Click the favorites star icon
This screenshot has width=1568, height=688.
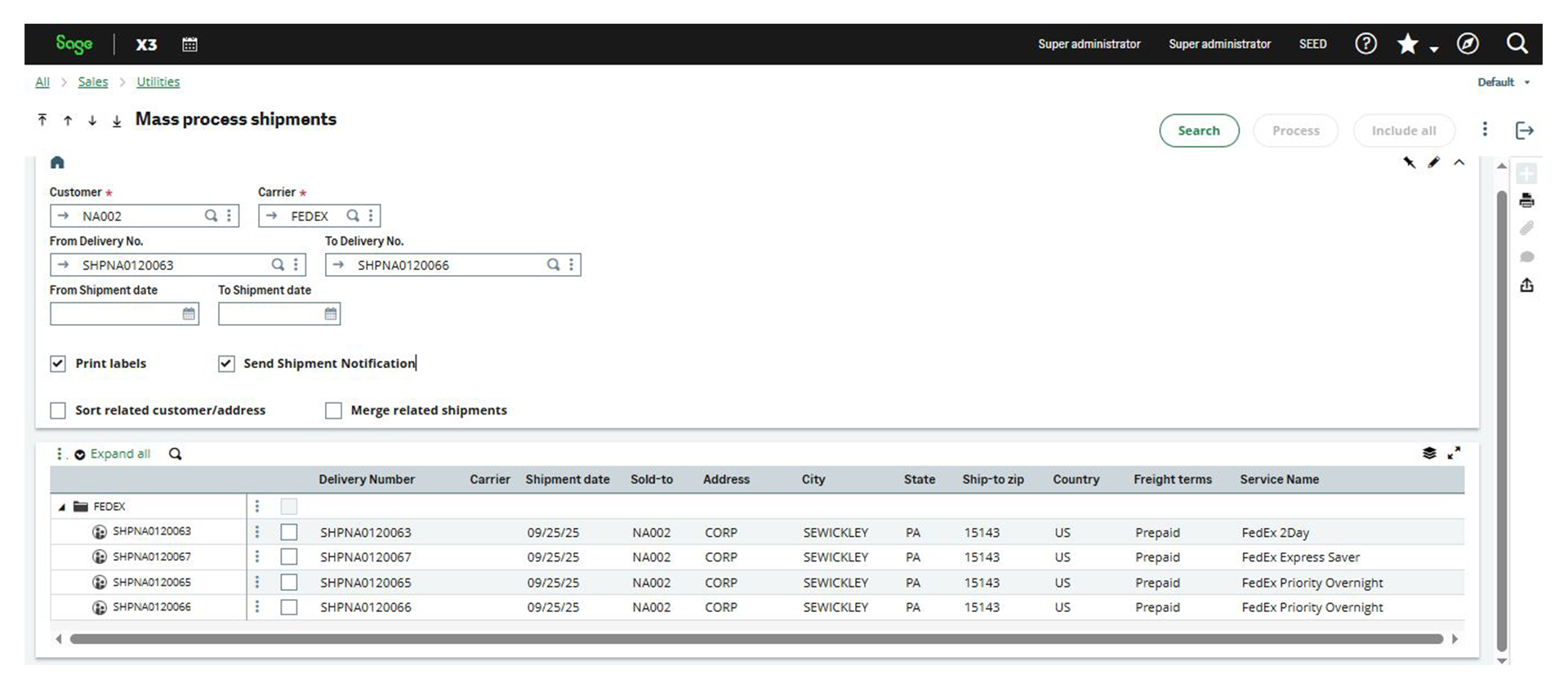[1407, 44]
